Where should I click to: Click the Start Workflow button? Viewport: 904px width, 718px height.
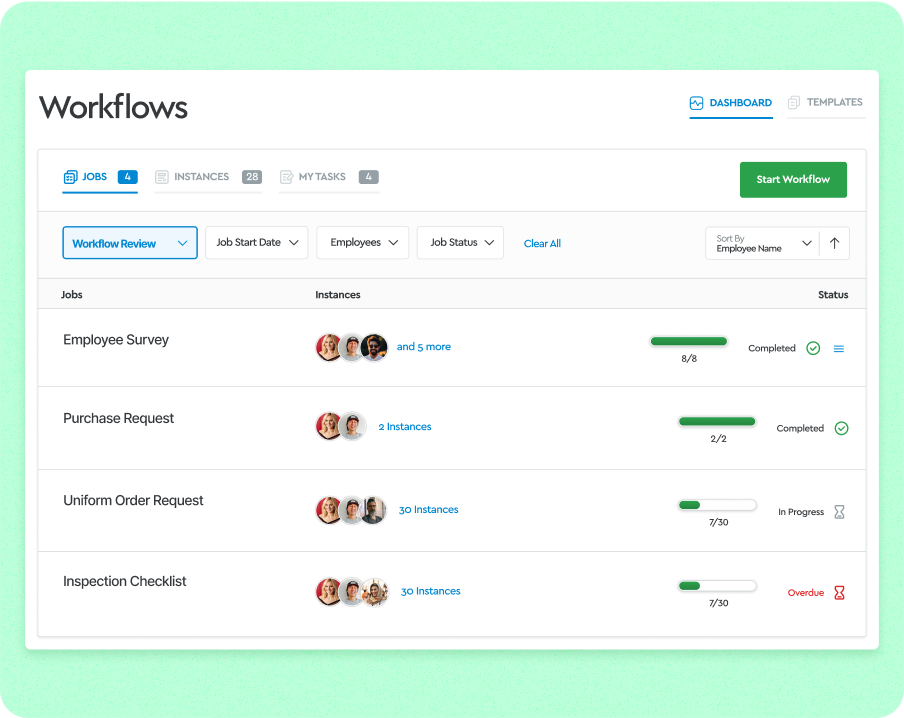793,179
